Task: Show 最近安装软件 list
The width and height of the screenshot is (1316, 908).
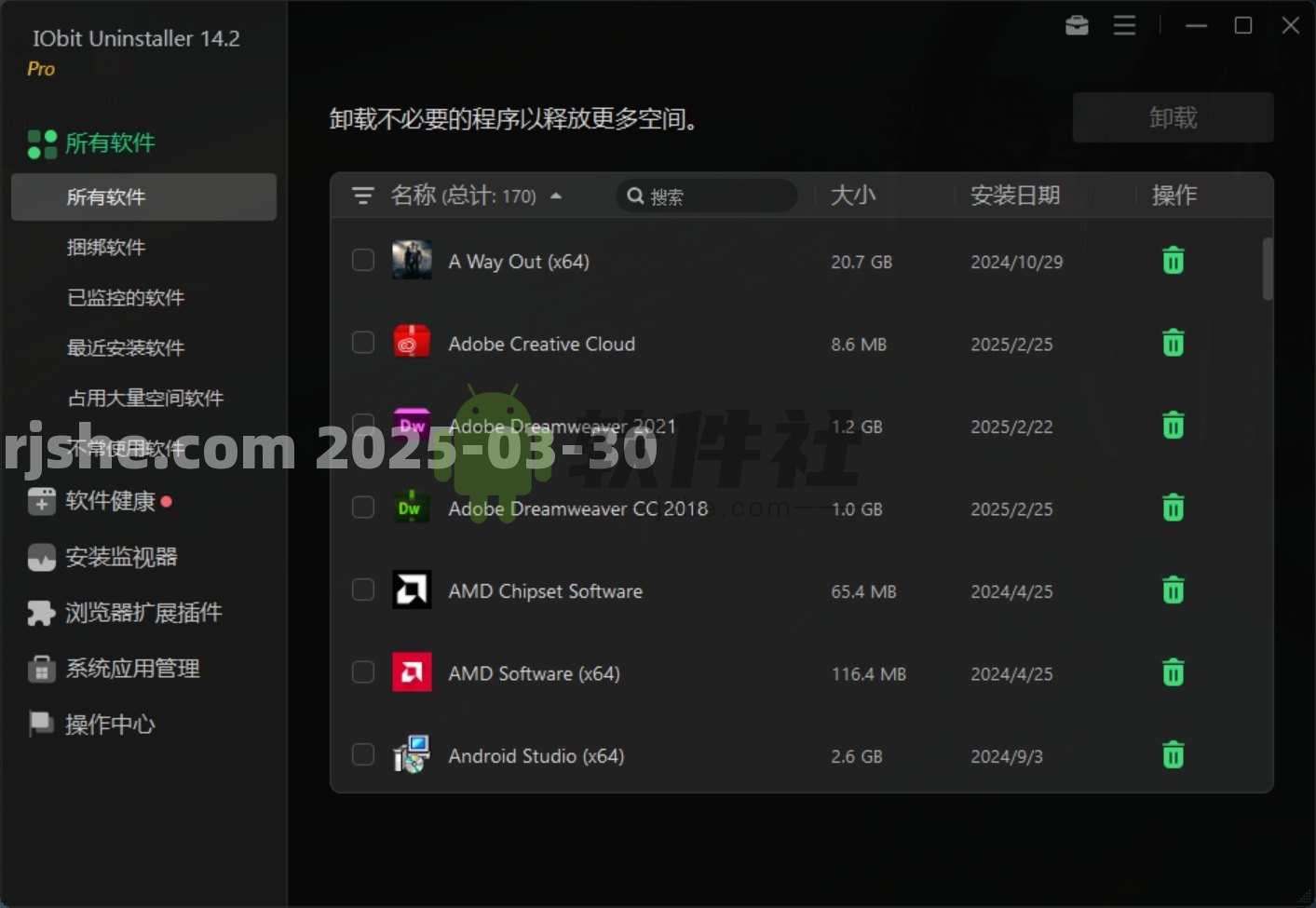Action: [x=126, y=348]
